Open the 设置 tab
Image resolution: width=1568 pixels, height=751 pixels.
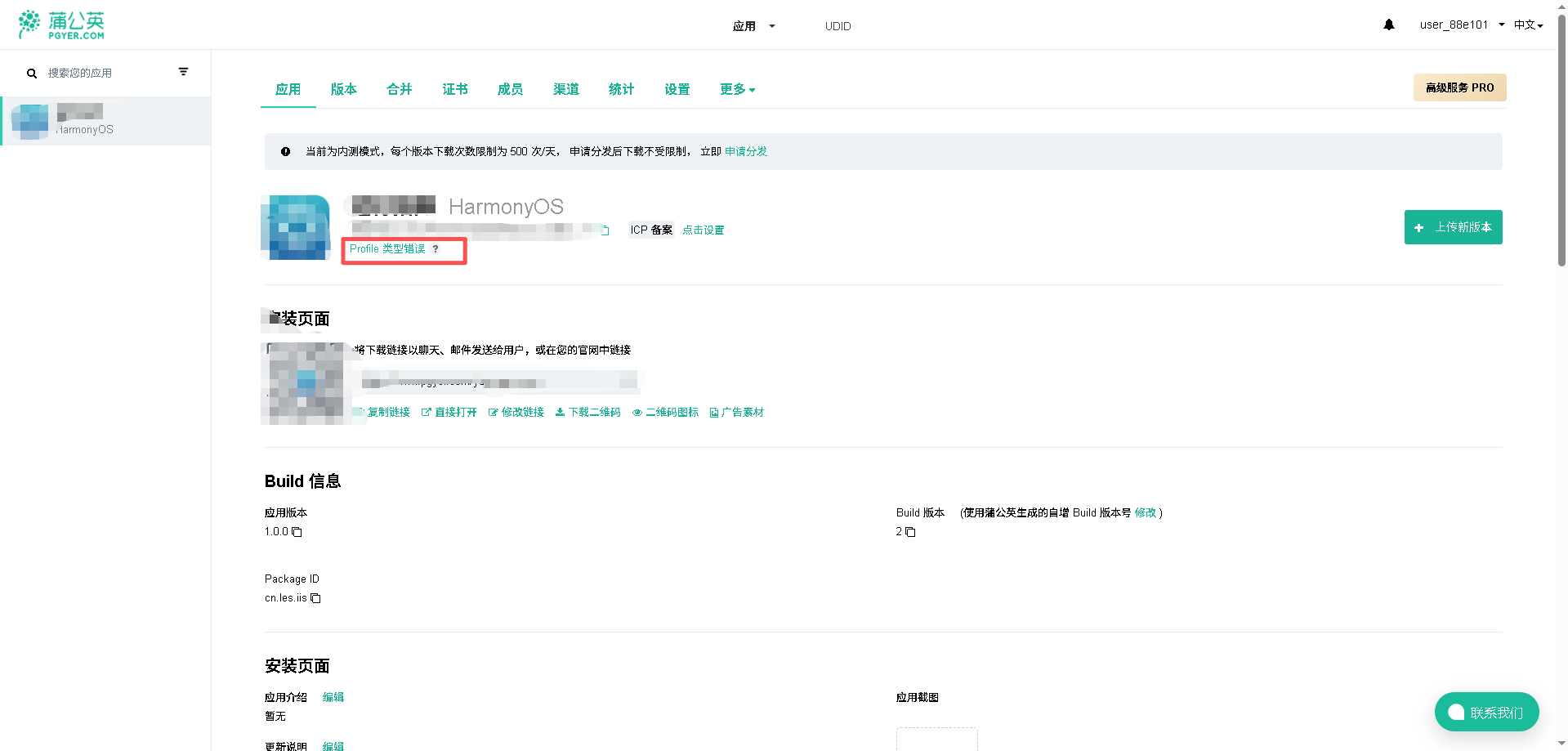coord(677,89)
